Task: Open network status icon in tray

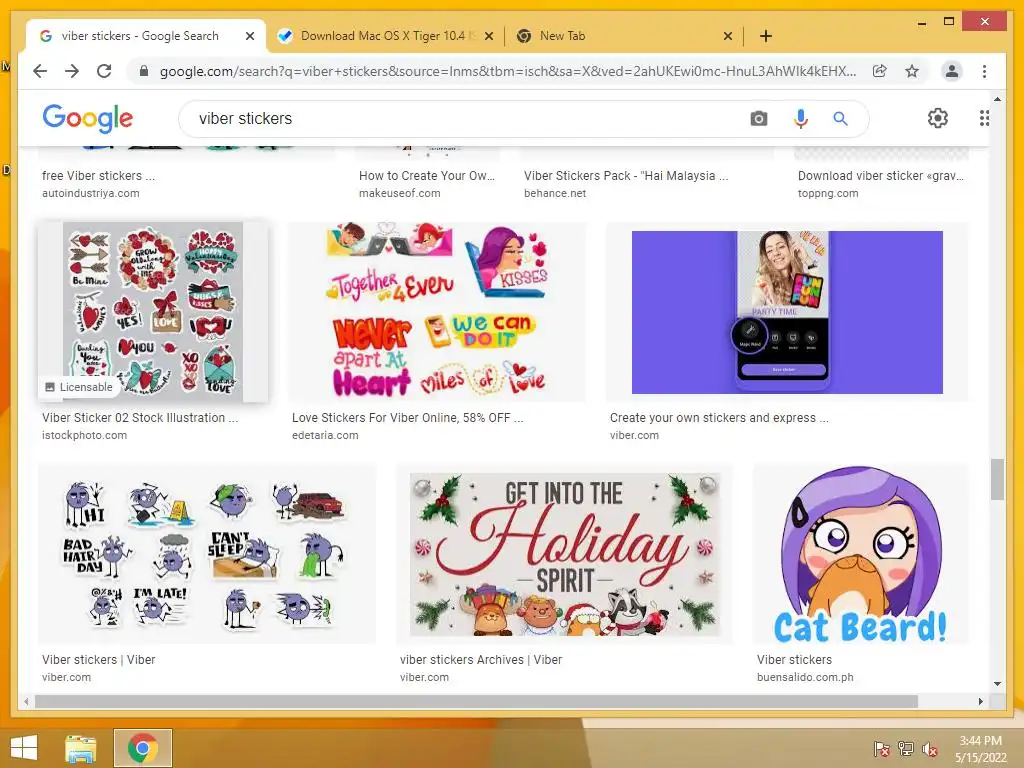Action: [906, 748]
